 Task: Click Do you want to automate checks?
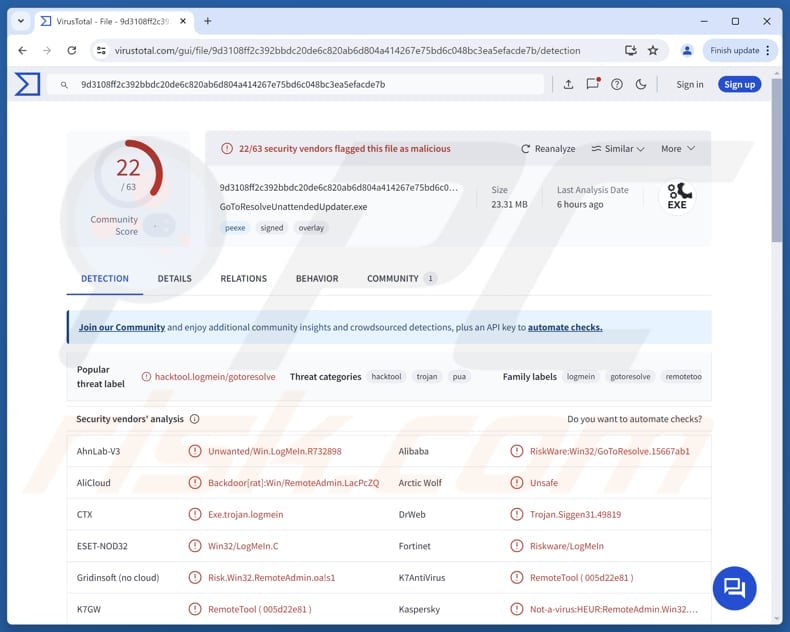click(634, 419)
